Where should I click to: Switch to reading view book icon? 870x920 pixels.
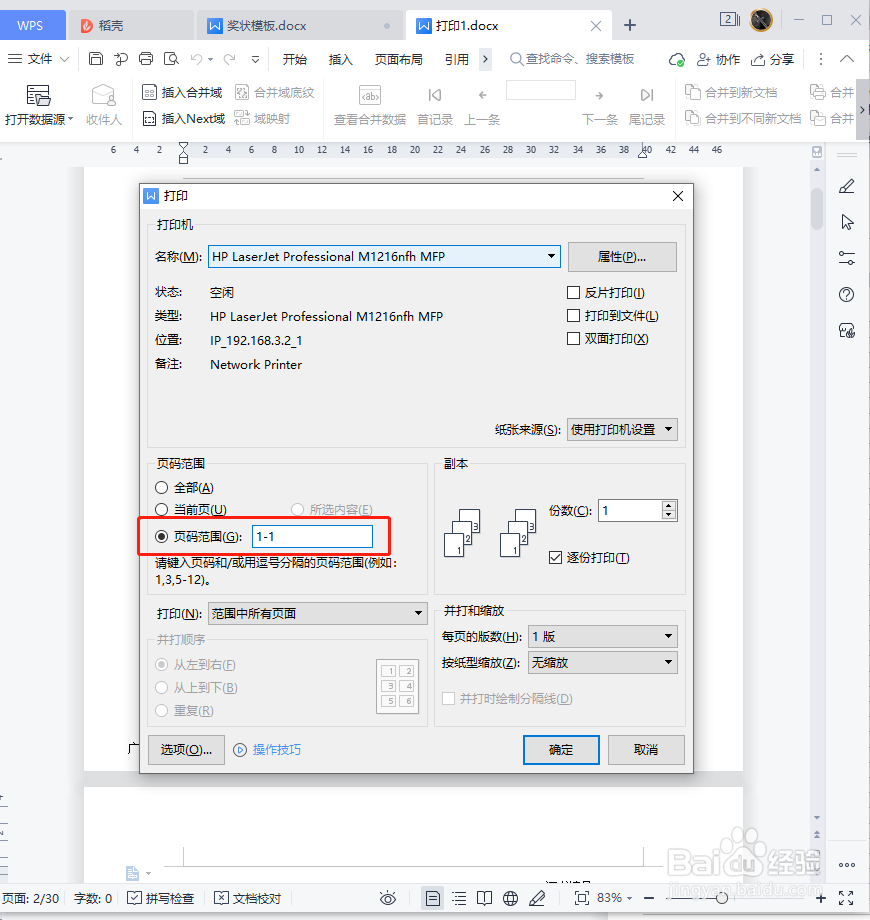[x=485, y=898]
